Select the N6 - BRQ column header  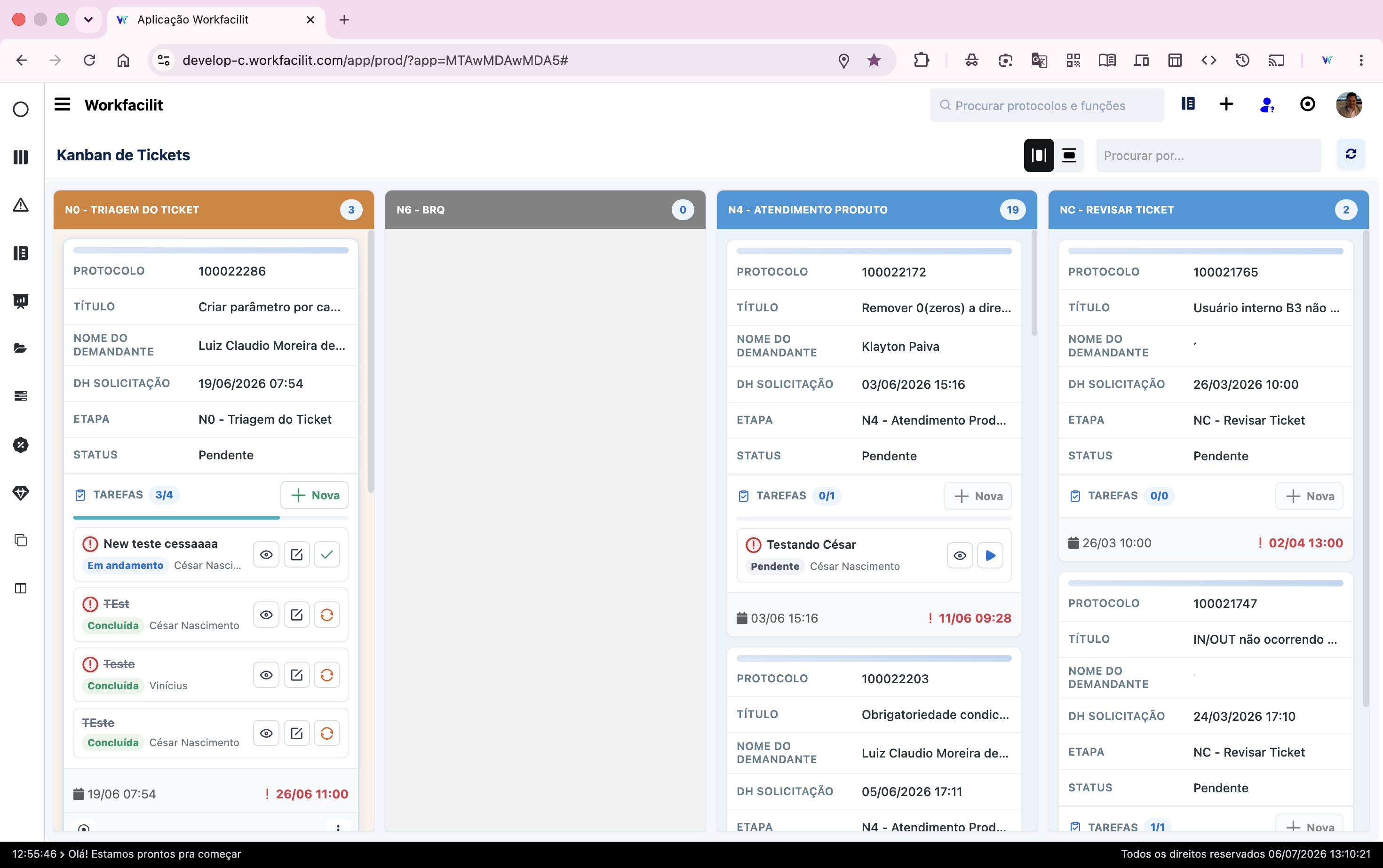pyautogui.click(x=545, y=210)
